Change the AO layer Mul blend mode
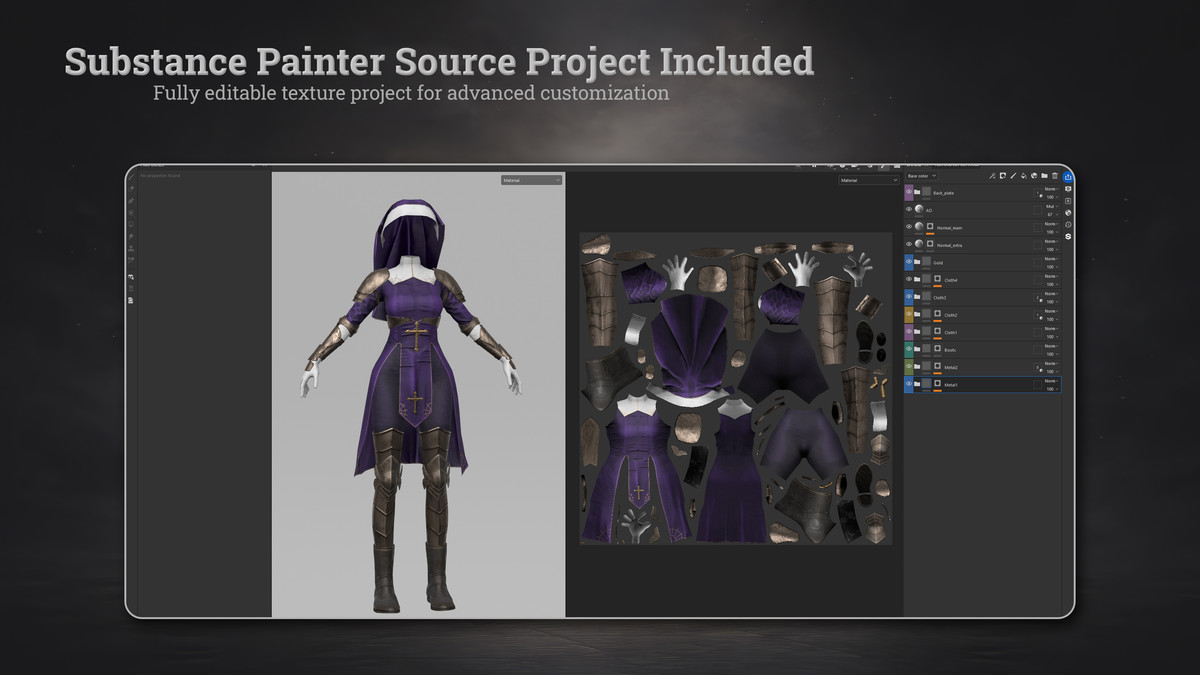 (x=1051, y=206)
